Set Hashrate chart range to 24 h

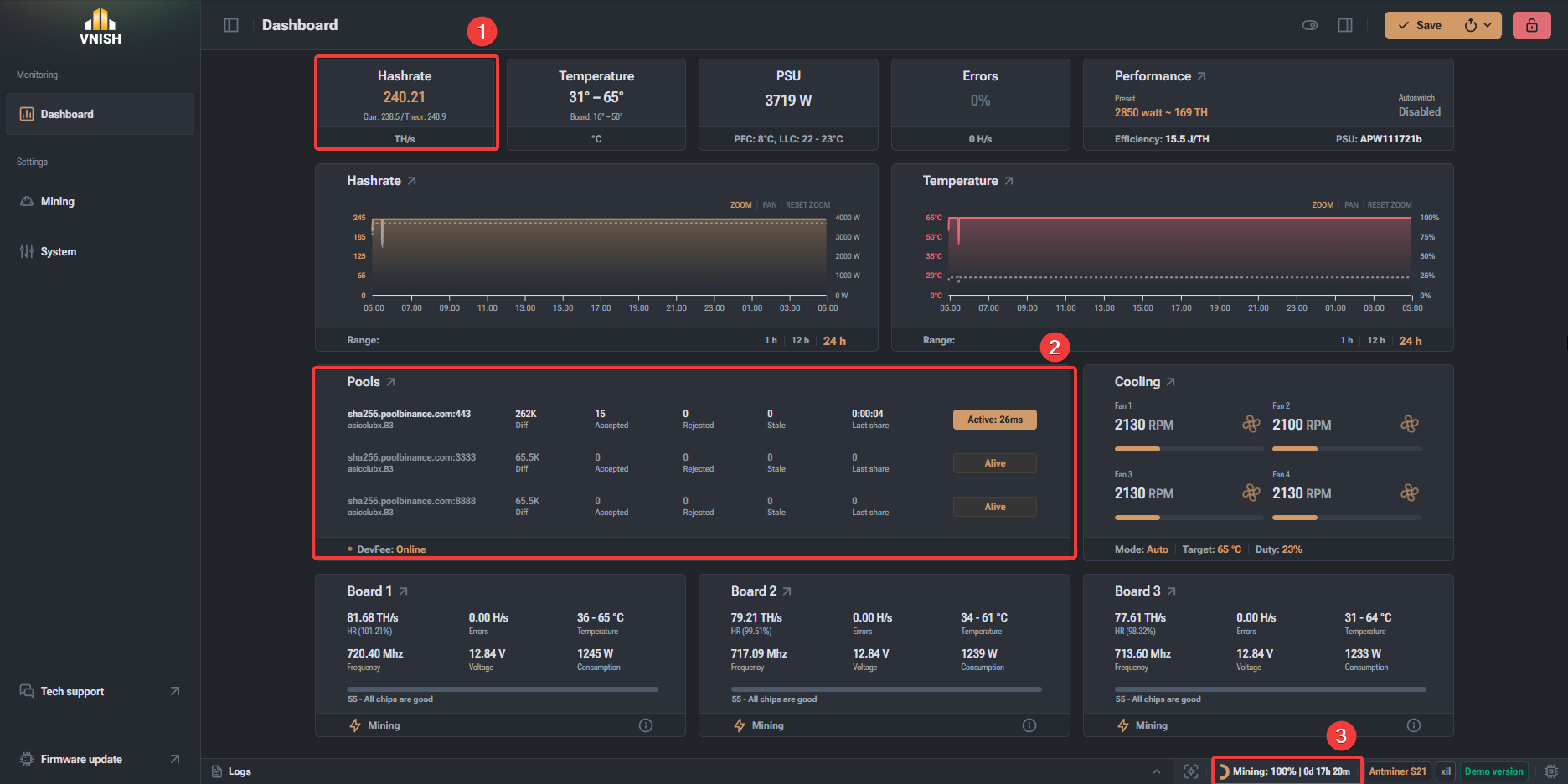point(834,341)
